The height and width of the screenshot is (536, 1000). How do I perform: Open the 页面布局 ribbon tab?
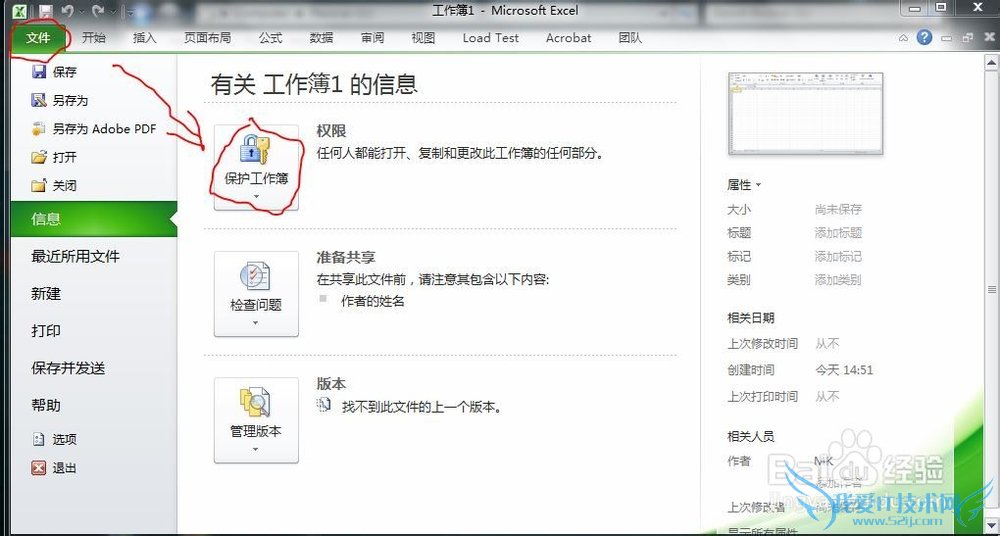pos(207,38)
